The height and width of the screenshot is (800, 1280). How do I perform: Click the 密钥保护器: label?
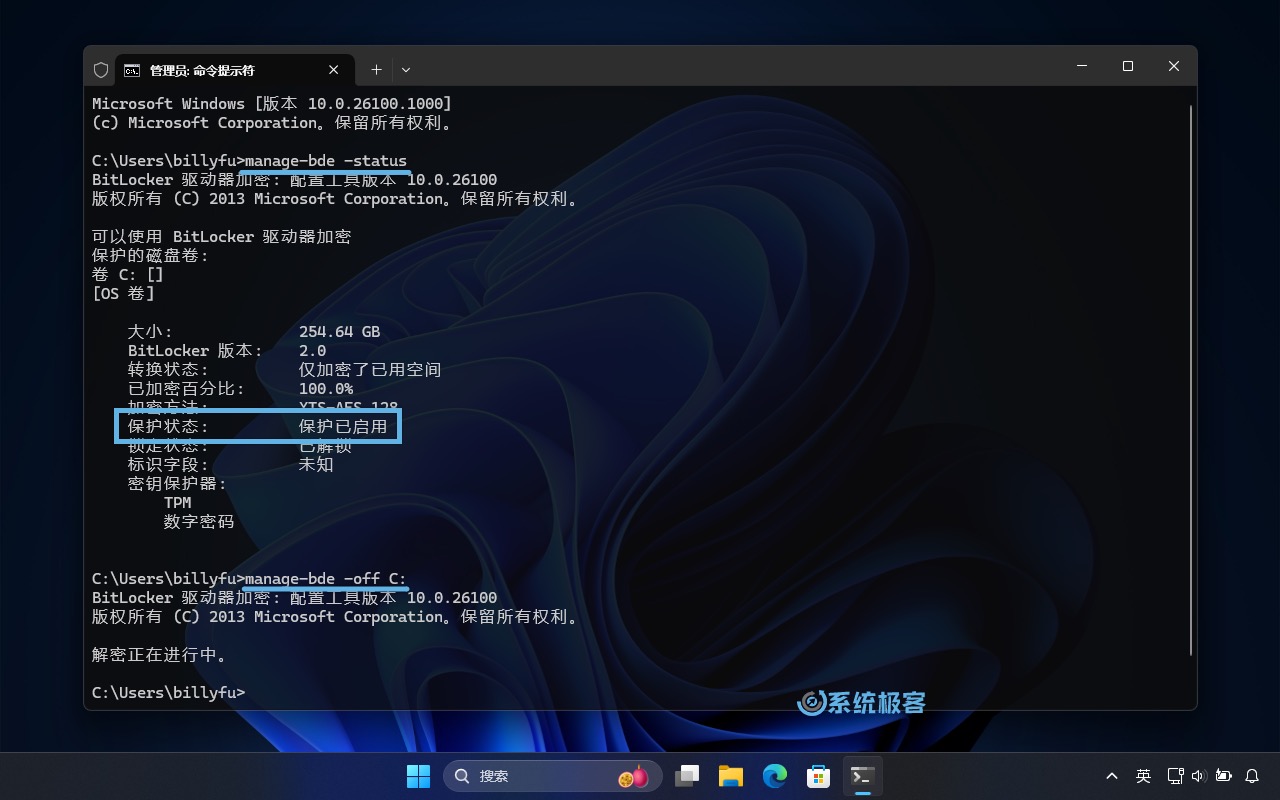point(178,484)
